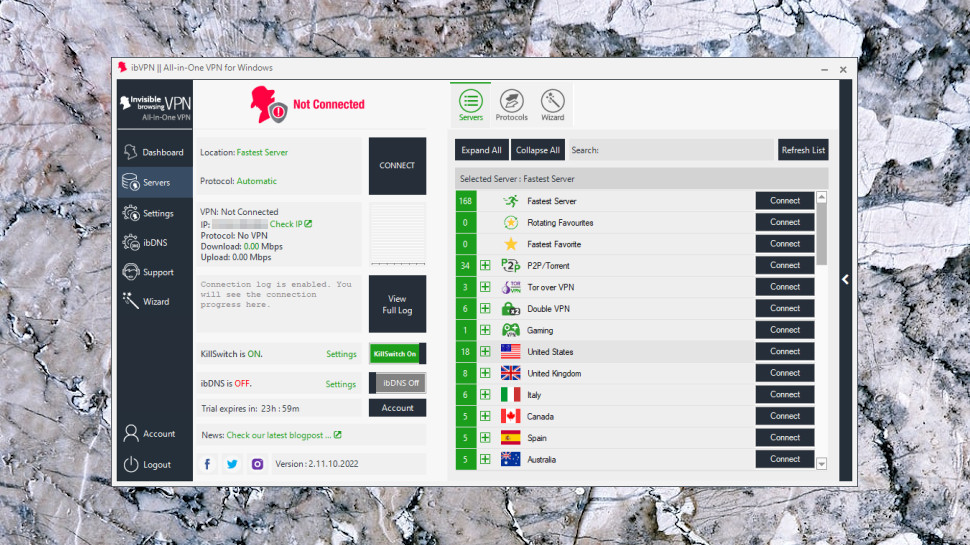The image size is (970, 545).
Task: Toggle the KillSwitch On switch
Action: tap(397, 354)
